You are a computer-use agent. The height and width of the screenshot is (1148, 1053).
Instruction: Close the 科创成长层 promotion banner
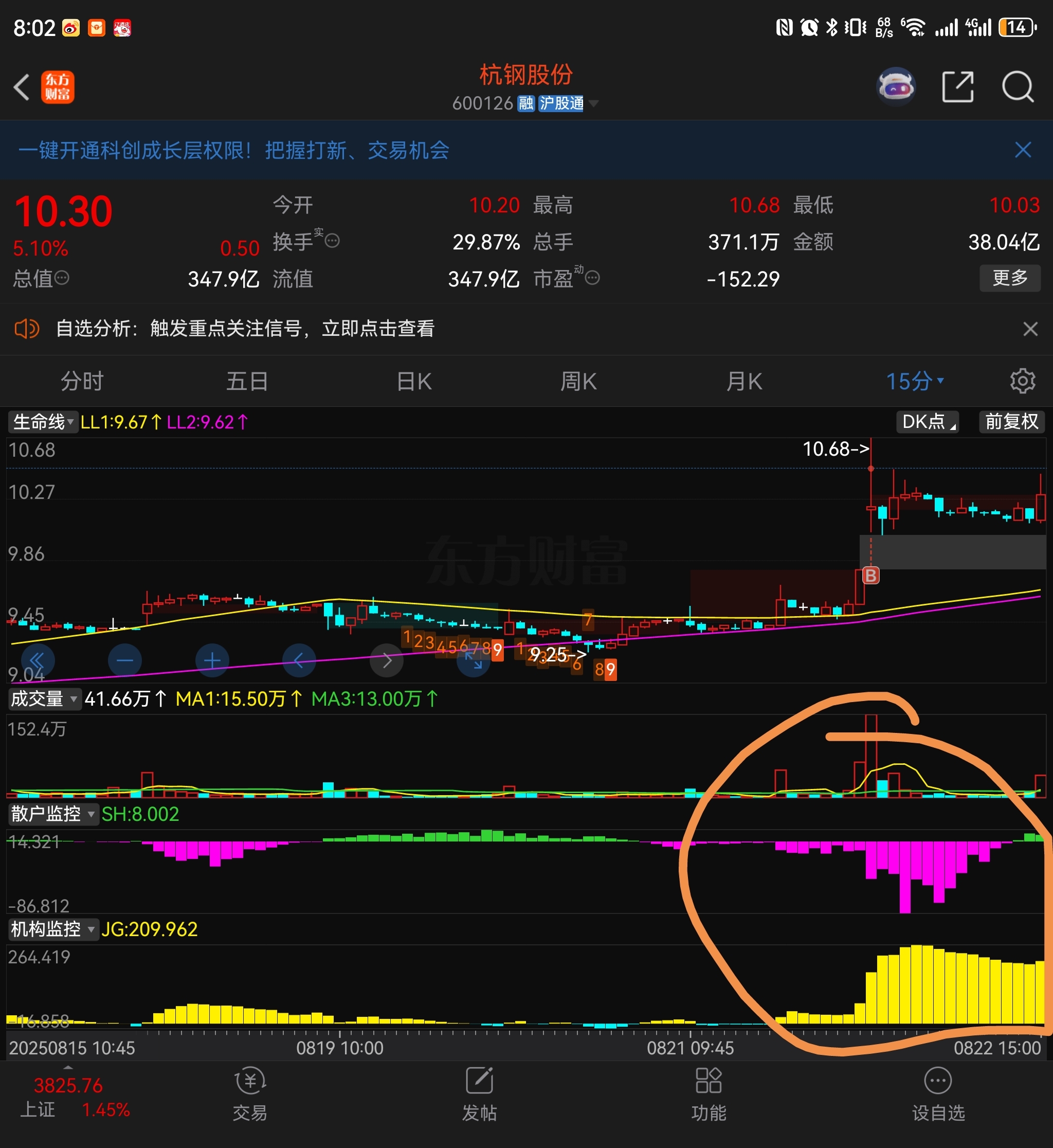point(1023,150)
